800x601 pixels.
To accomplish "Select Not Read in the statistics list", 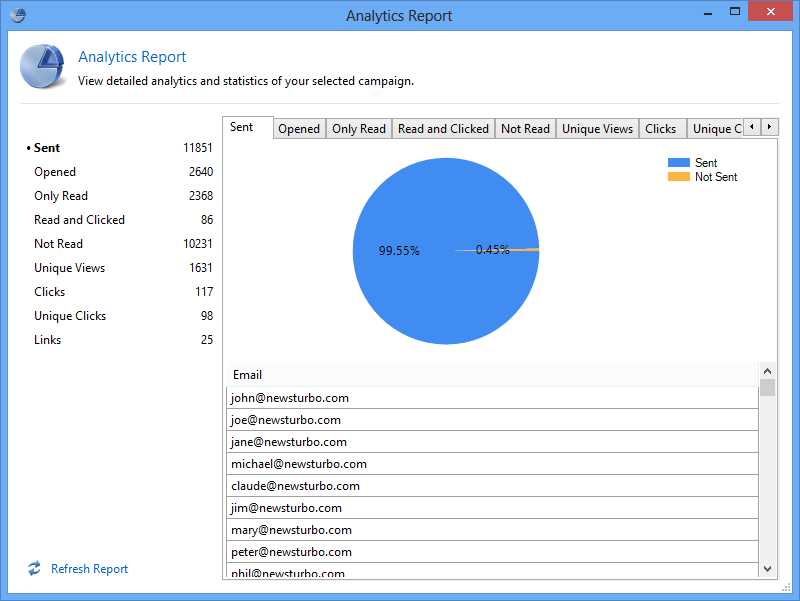I will [x=58, y=244].
